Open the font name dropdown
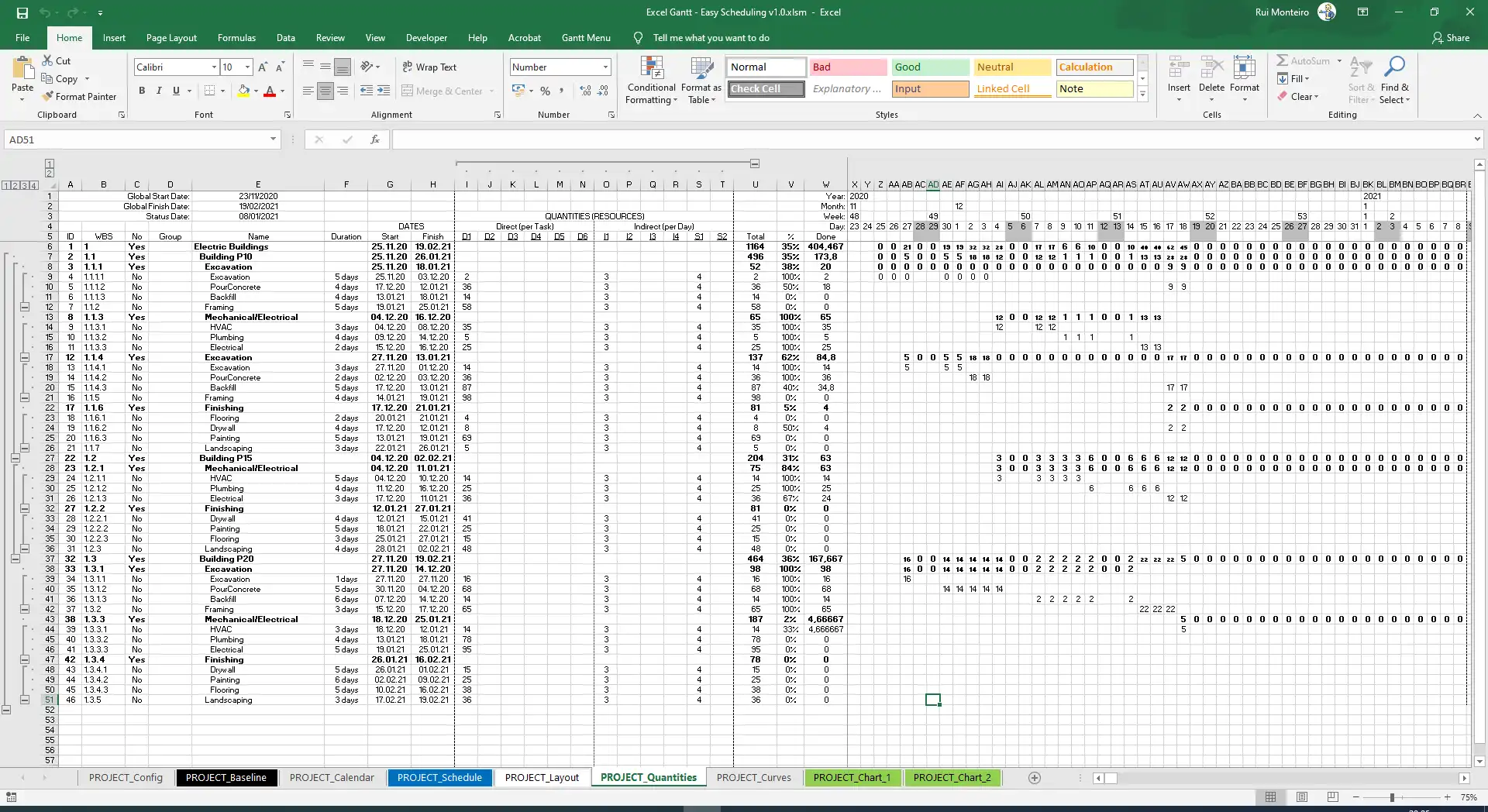 pos(214,67)
